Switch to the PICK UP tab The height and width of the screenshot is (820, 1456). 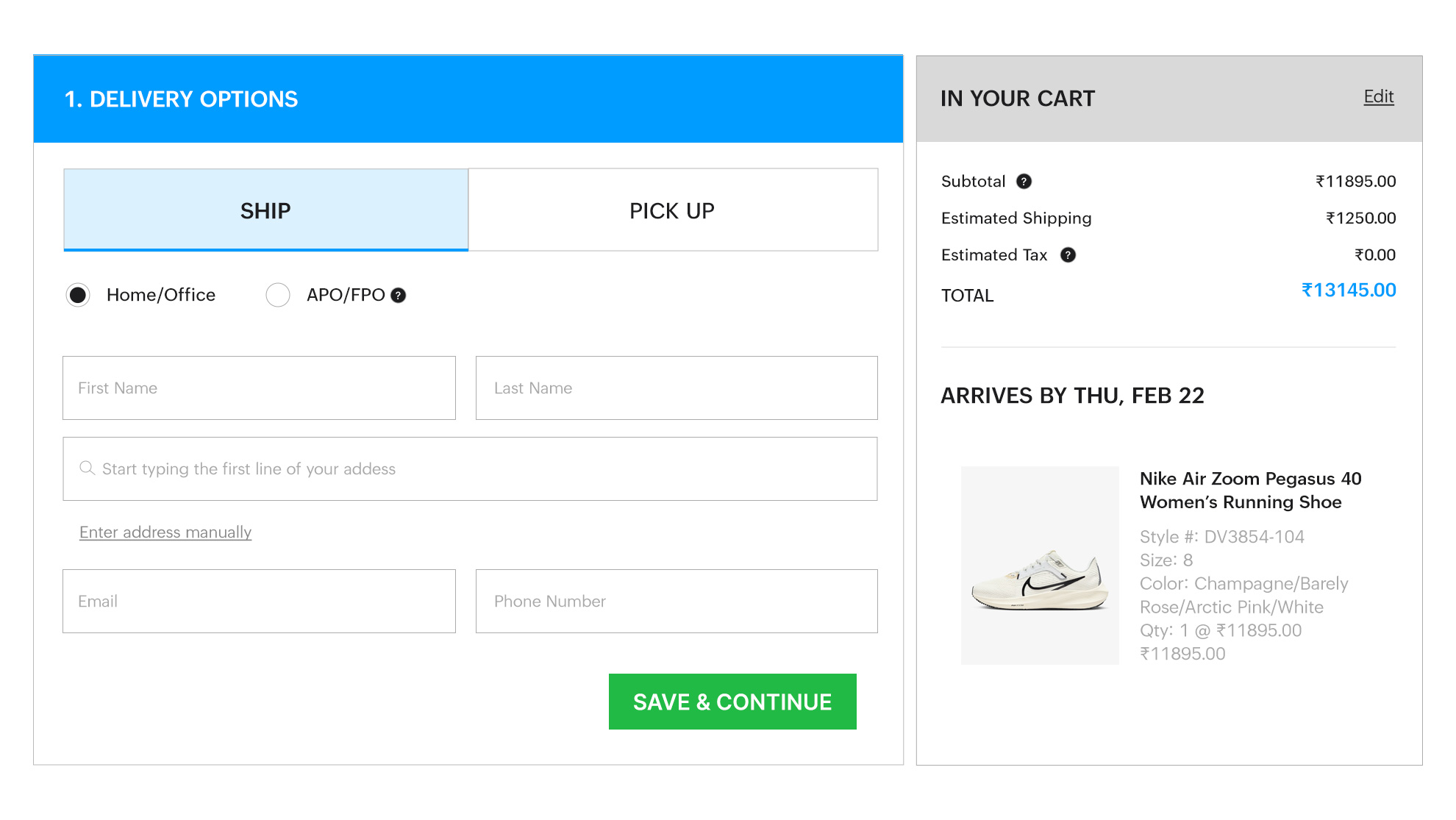tap(671, 210)
